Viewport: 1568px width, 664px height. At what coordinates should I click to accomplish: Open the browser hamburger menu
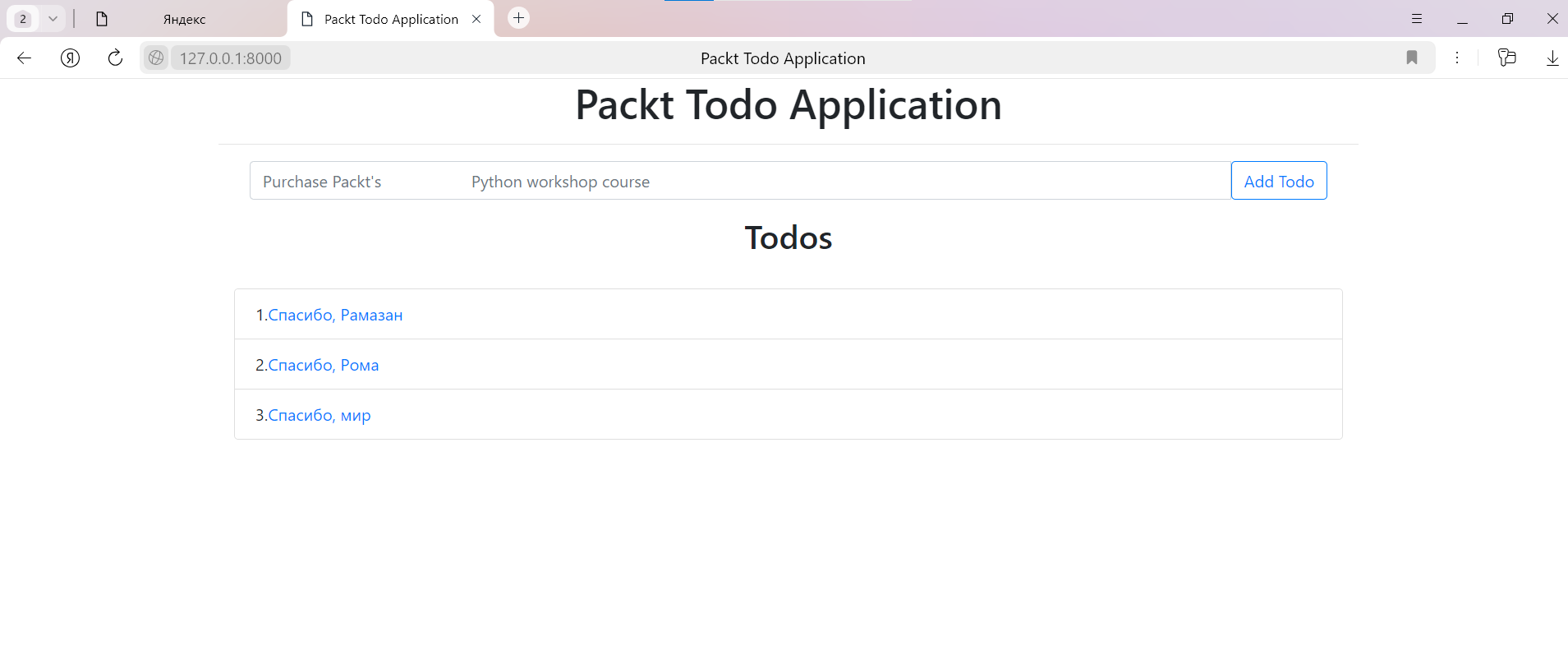click(1417, 18)
